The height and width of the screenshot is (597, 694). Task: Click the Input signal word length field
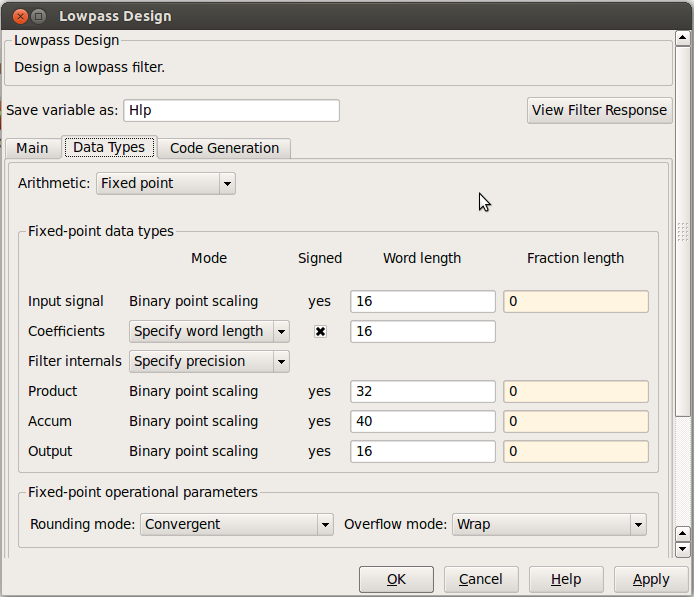click(x=422, y=301)
